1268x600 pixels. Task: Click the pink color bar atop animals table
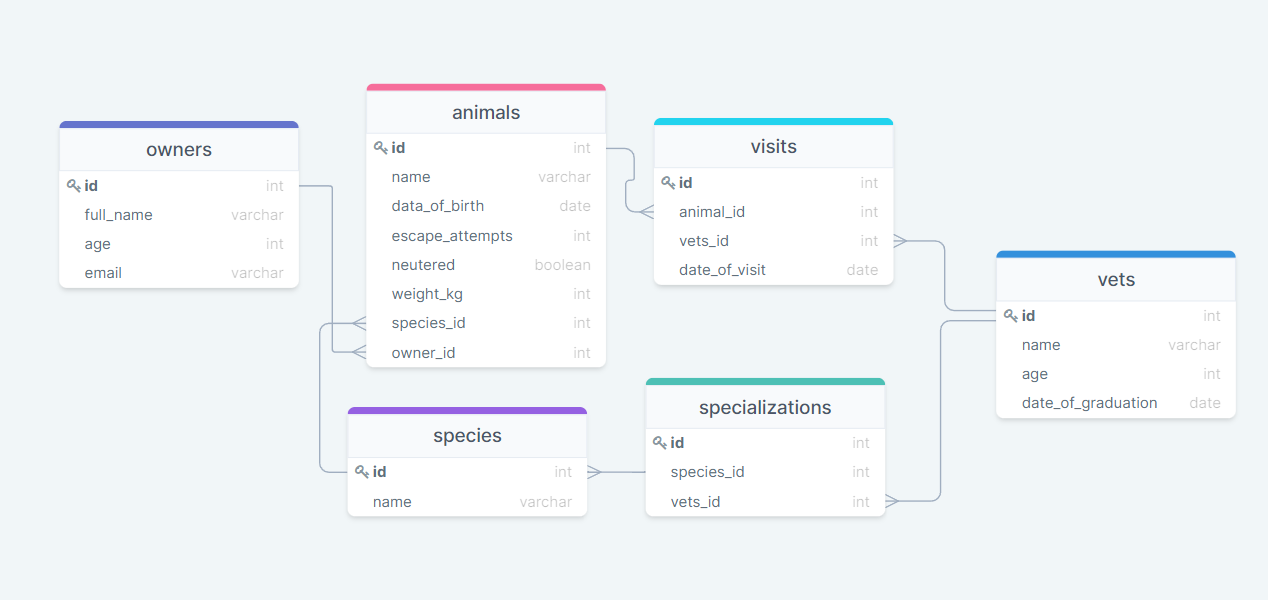click(486, 87)
